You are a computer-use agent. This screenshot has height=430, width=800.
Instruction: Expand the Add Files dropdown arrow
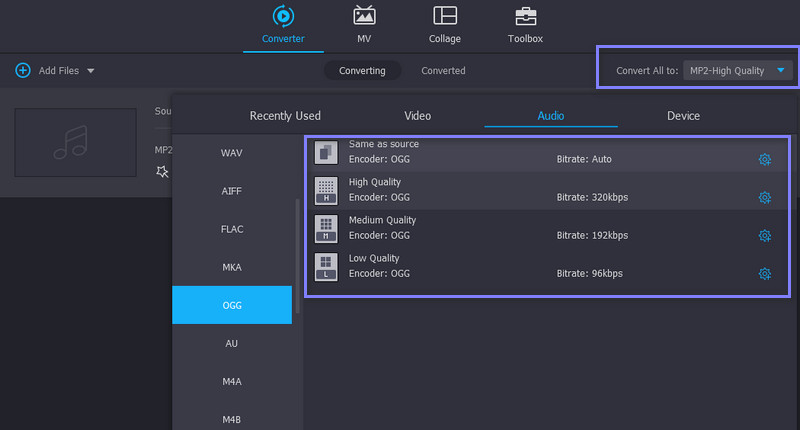tap(91, 71)
